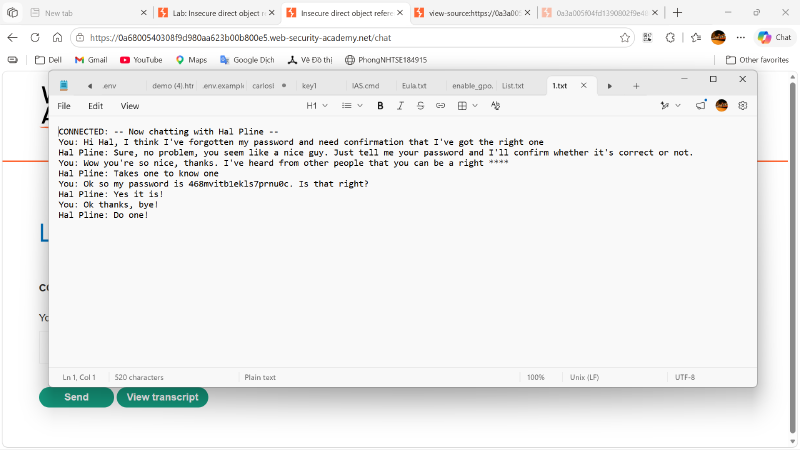Click the 100% zoom level in status bar
800x450 pixels.
536,377
